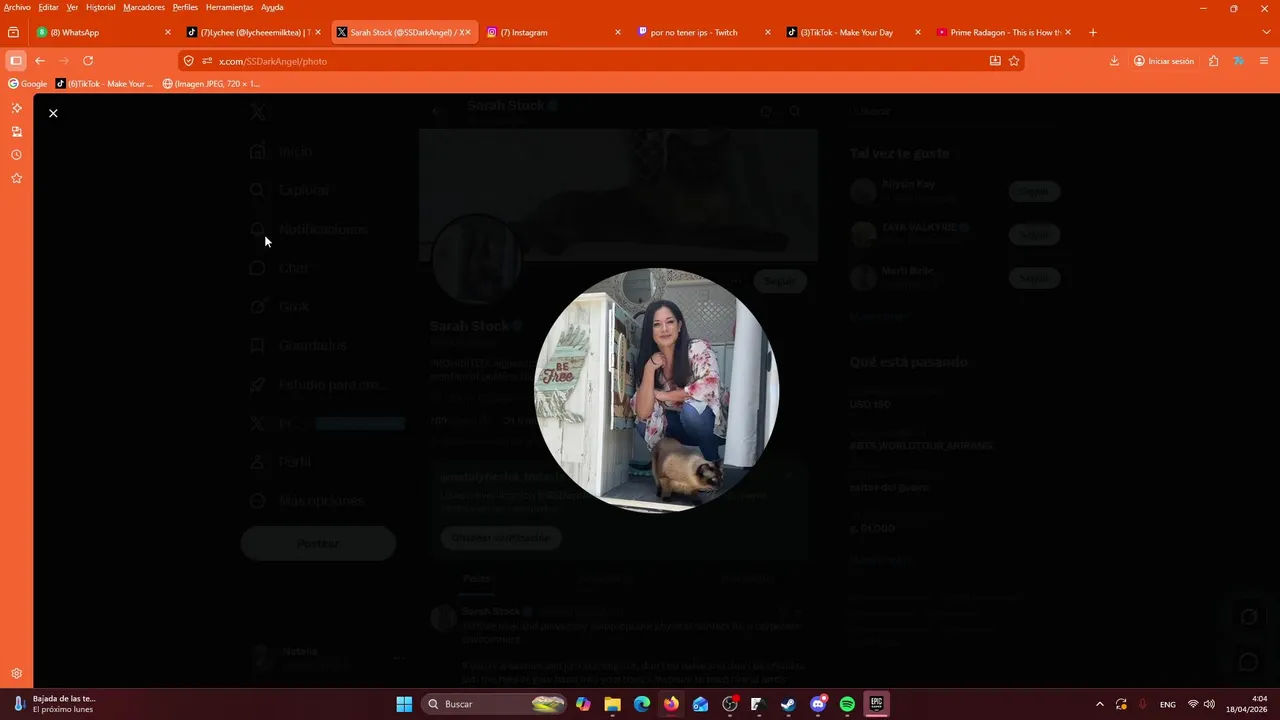
Task: Click Iniciar sesión account button
Action: pos(1164,61)
